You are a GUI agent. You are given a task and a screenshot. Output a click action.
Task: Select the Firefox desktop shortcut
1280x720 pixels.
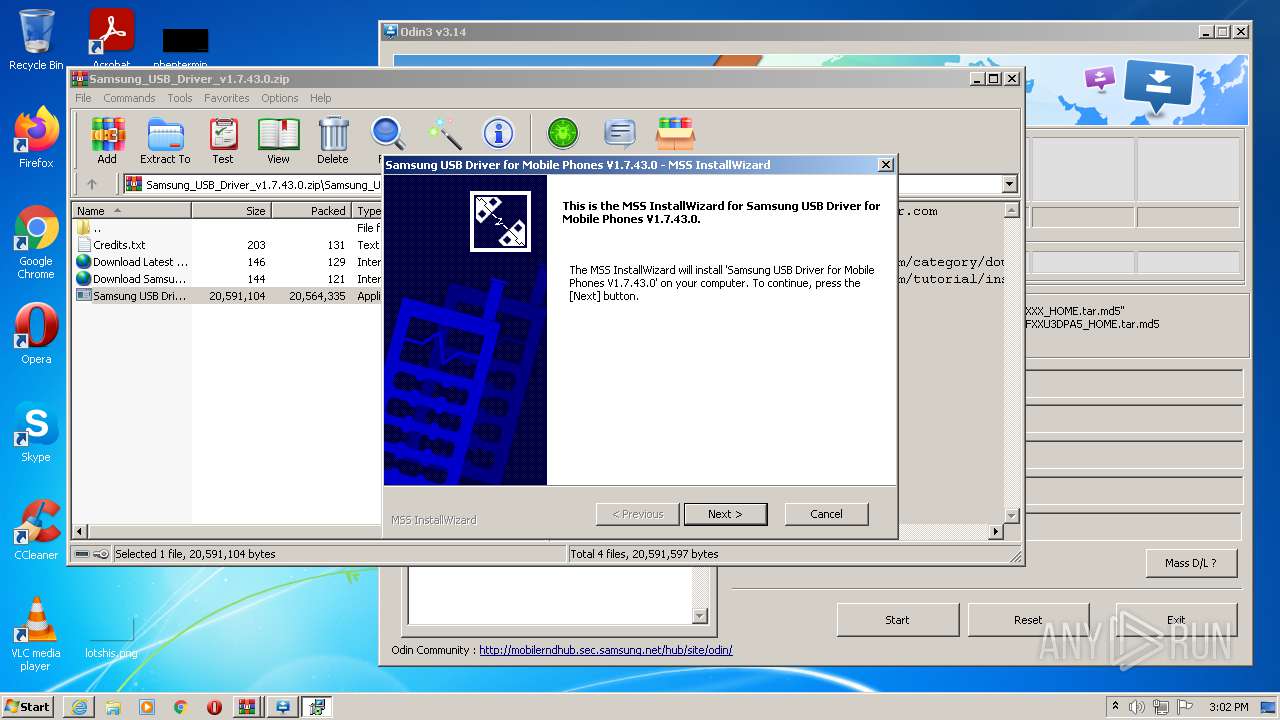(36, 138)
